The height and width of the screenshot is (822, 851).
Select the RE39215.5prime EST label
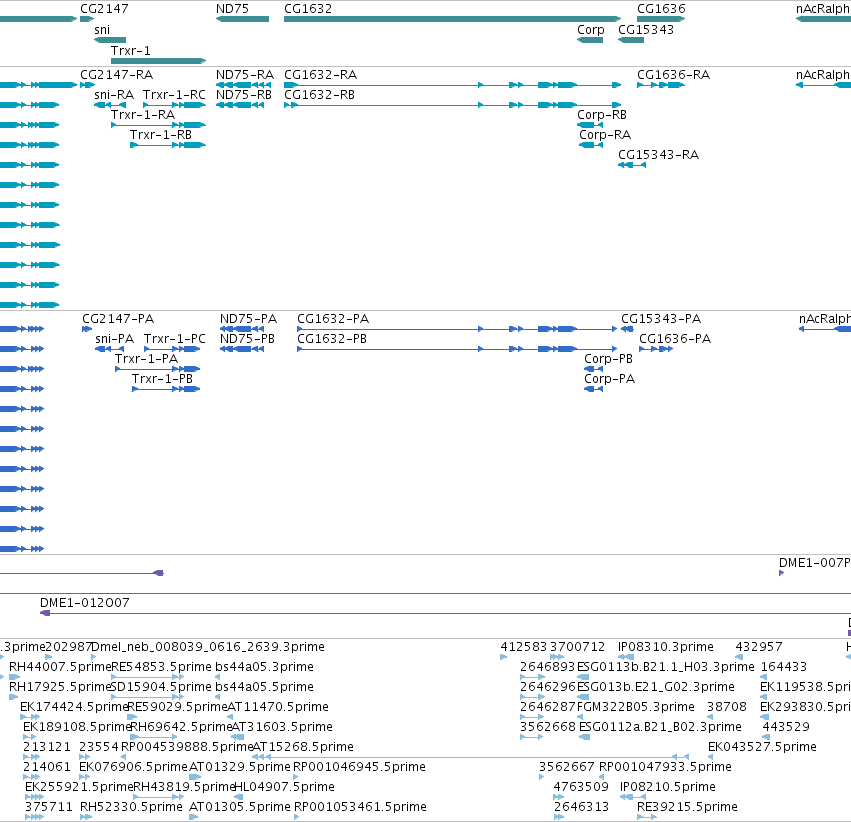pos(687,807)
